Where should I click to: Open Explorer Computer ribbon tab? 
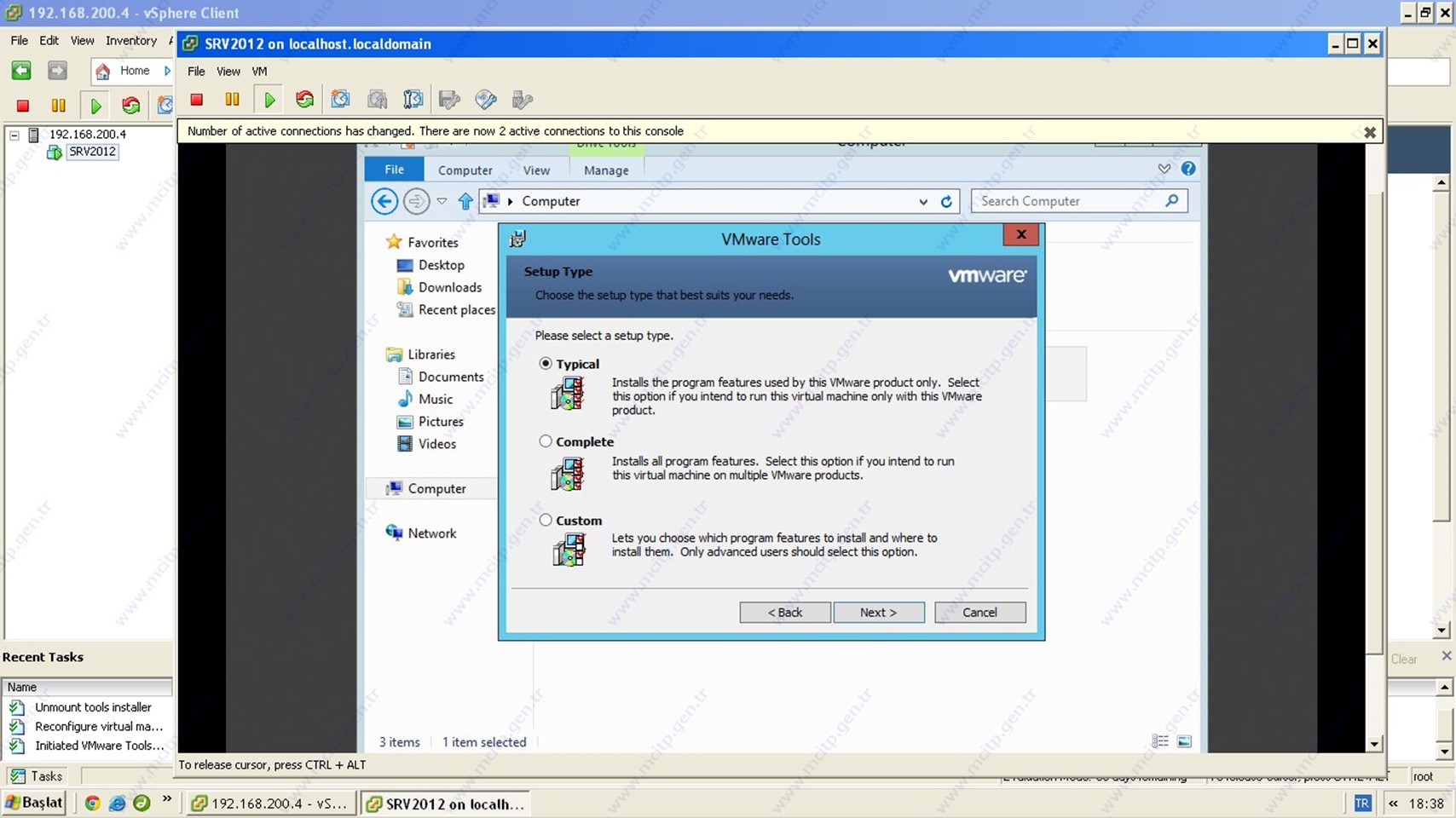(465, 170)
